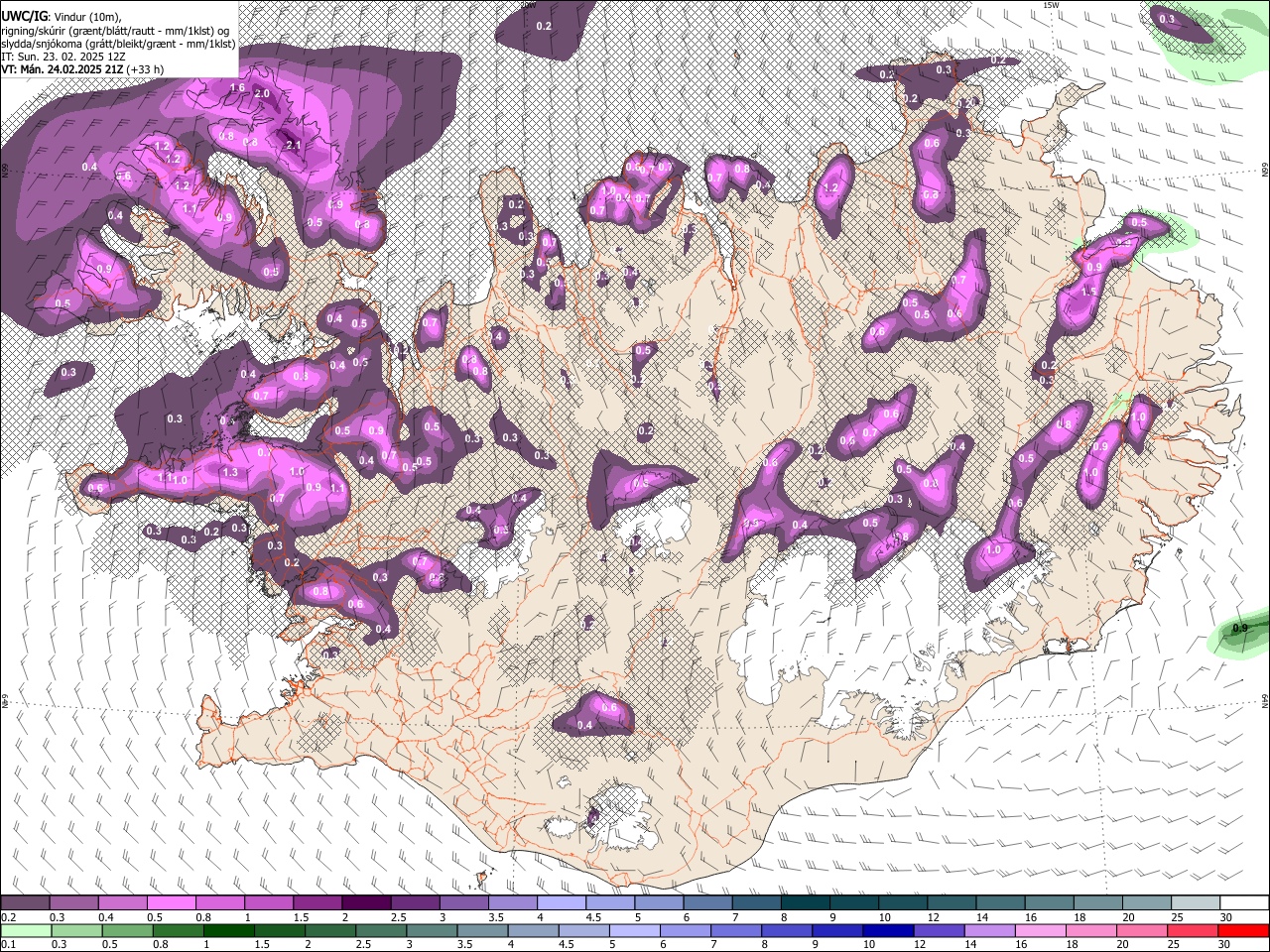Click bottom-row pink swatch between 18 and 20
The height and width of the screenshot is (952, 1270).
[1091, 930]
